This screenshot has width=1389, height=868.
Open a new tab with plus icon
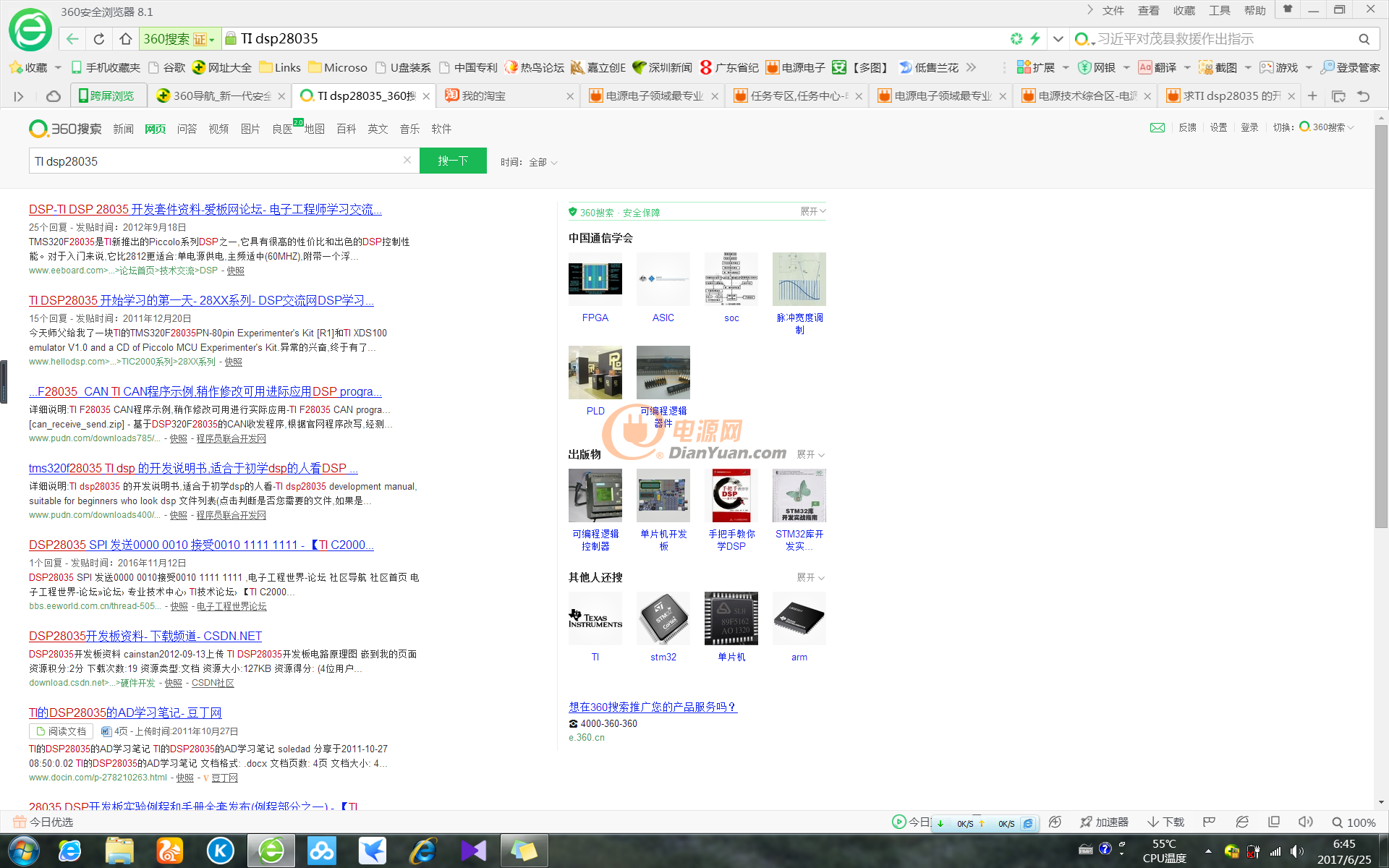[1312, 96]
